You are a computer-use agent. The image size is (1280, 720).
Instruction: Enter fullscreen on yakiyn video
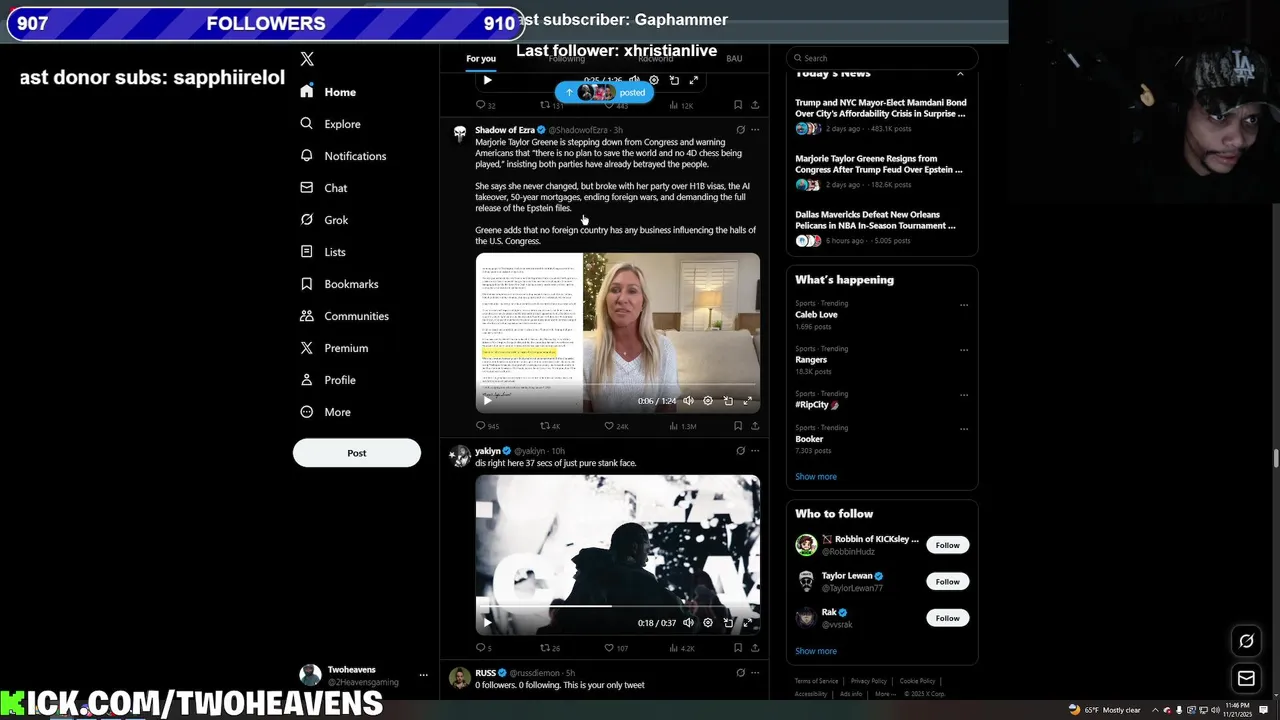[747, 622]
